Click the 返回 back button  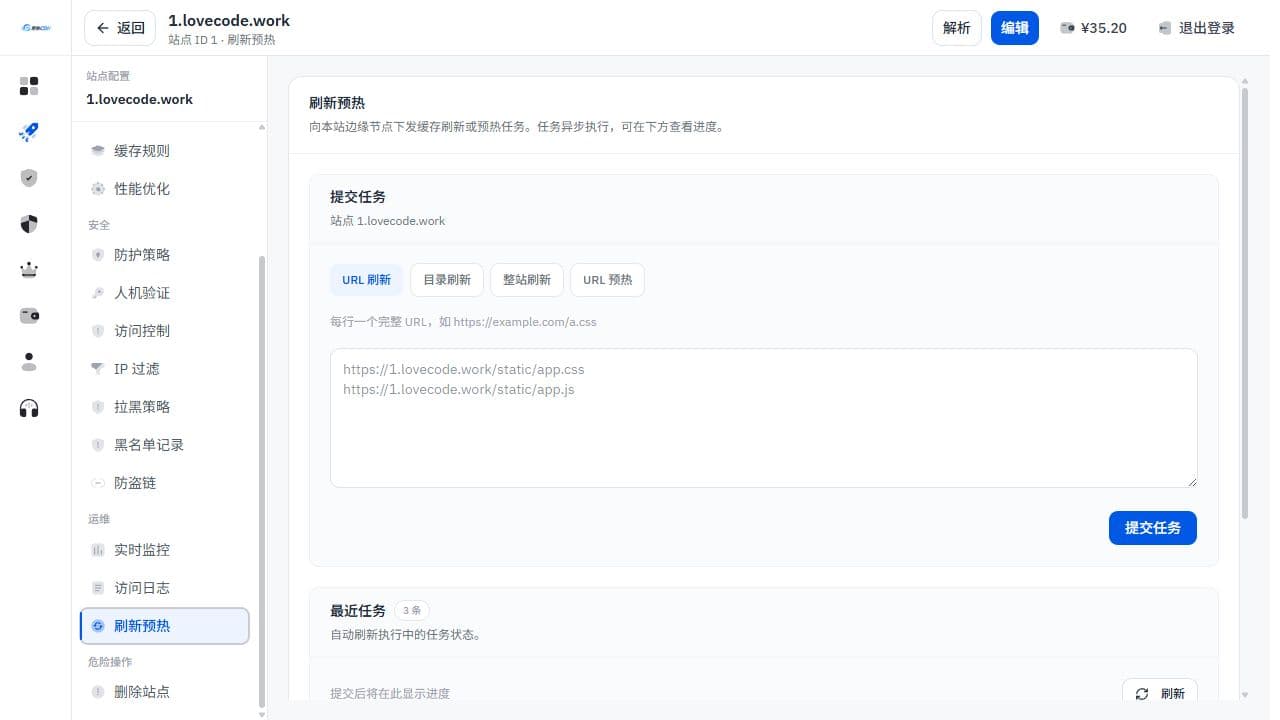(x=120, y=28)
